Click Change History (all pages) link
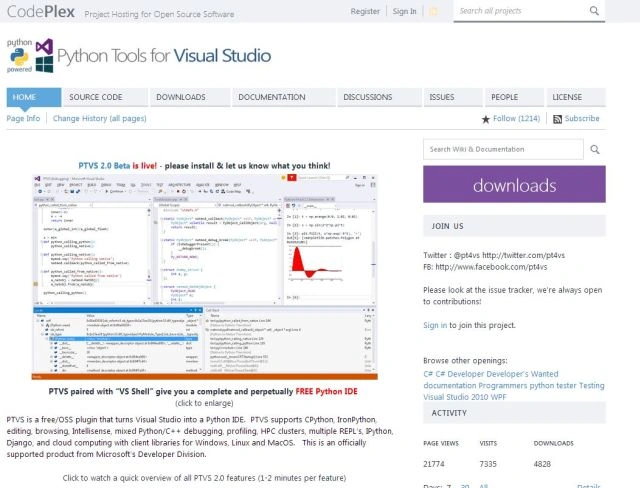 pyautogui.click(x=100, y=118)
